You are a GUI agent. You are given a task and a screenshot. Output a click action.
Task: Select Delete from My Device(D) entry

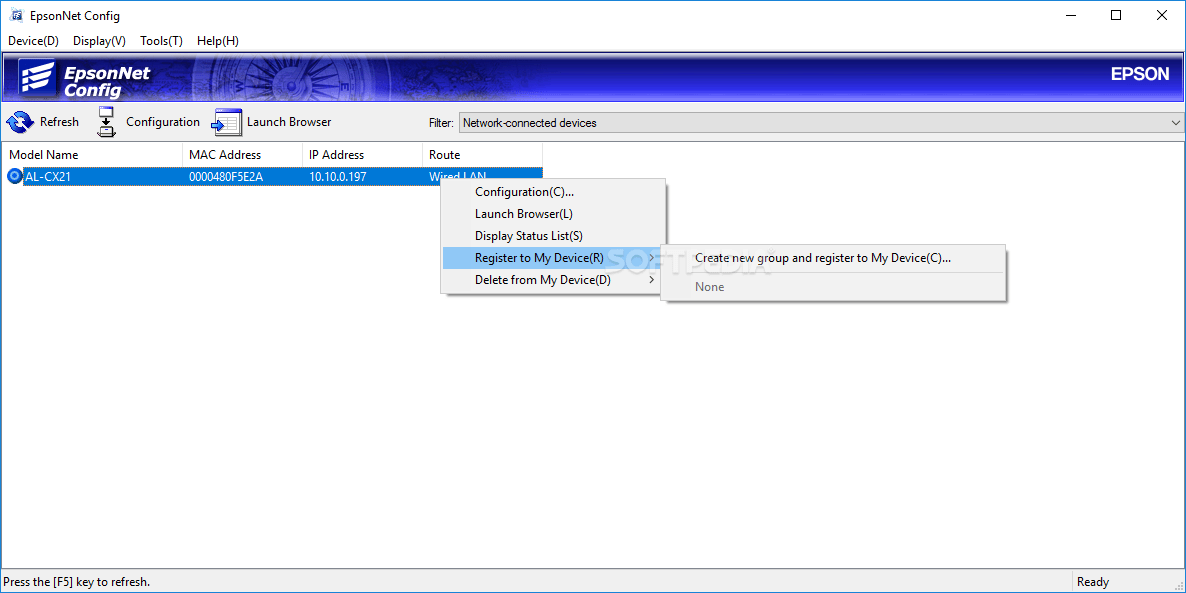point(554,280)
